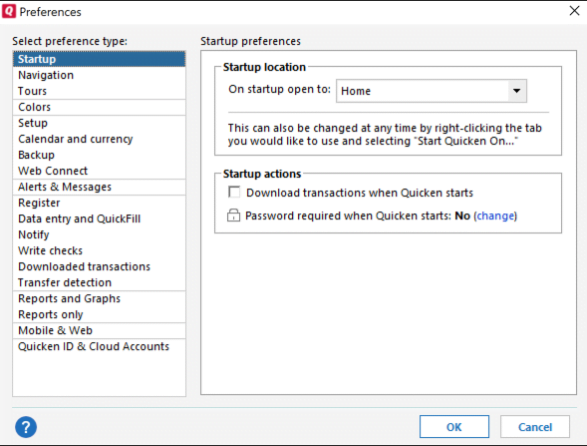The height and width of the screenshot is (446, 587).
Task: Open Web Connect preferences
Action: pyautogui.click(x=99, y=171)
